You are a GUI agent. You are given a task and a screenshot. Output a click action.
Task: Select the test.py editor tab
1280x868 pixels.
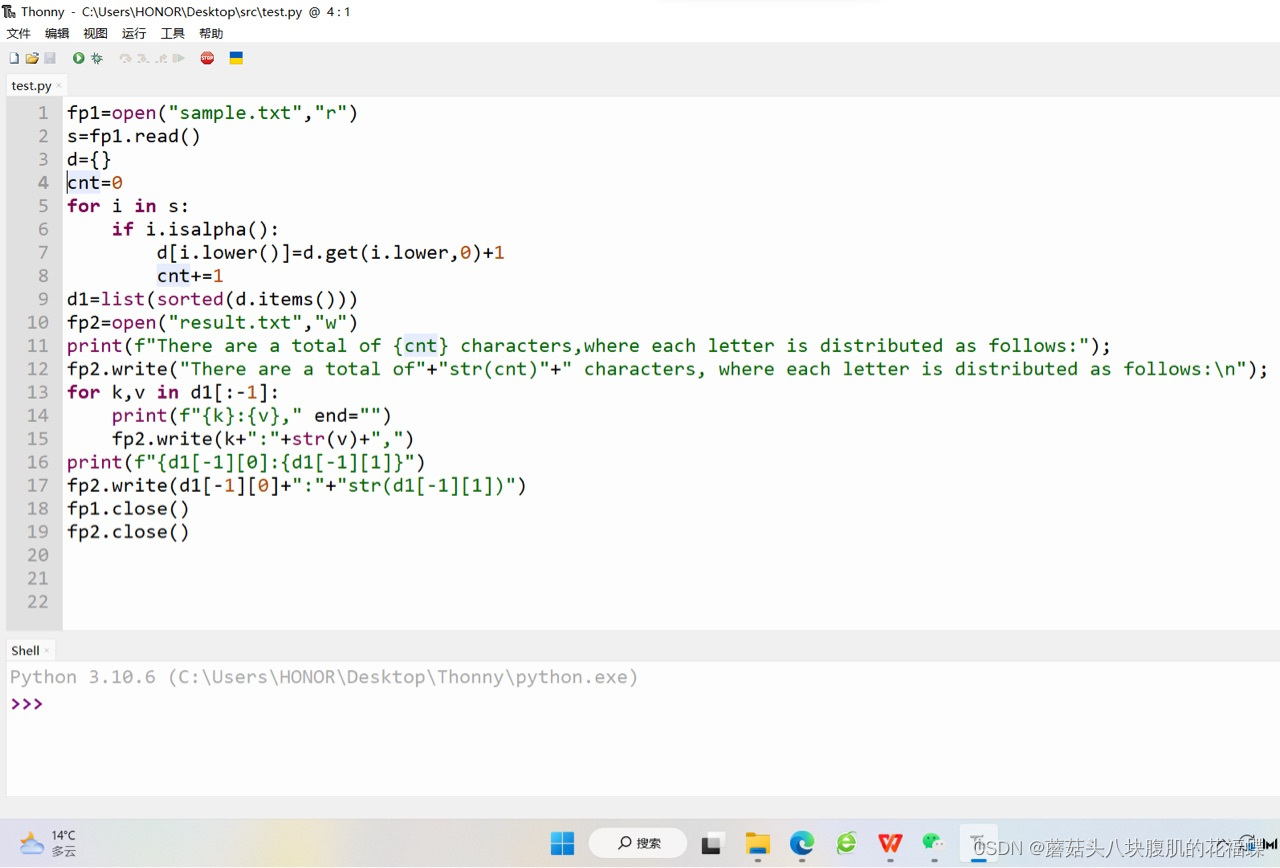point(31,86)
